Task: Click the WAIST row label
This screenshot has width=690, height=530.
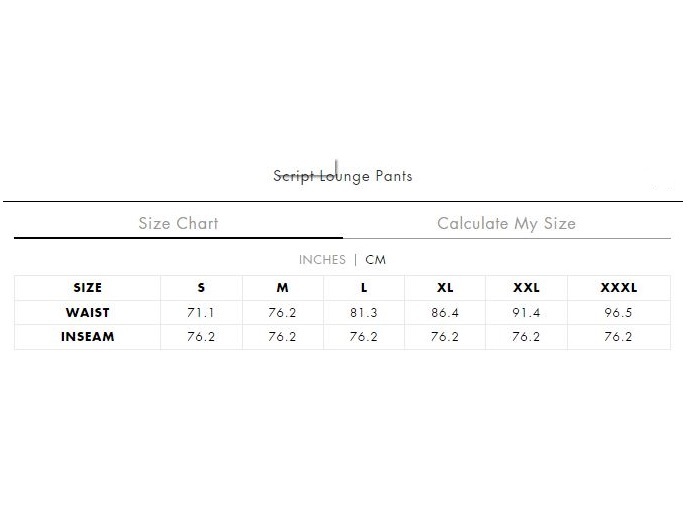Action: point(88,313)
